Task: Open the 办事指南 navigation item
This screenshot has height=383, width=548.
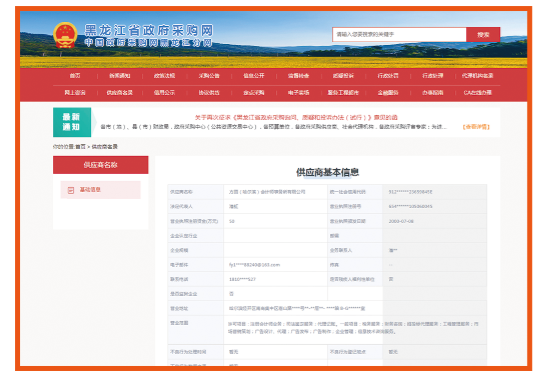Action: pyautogui.click(x=433, y=93)
